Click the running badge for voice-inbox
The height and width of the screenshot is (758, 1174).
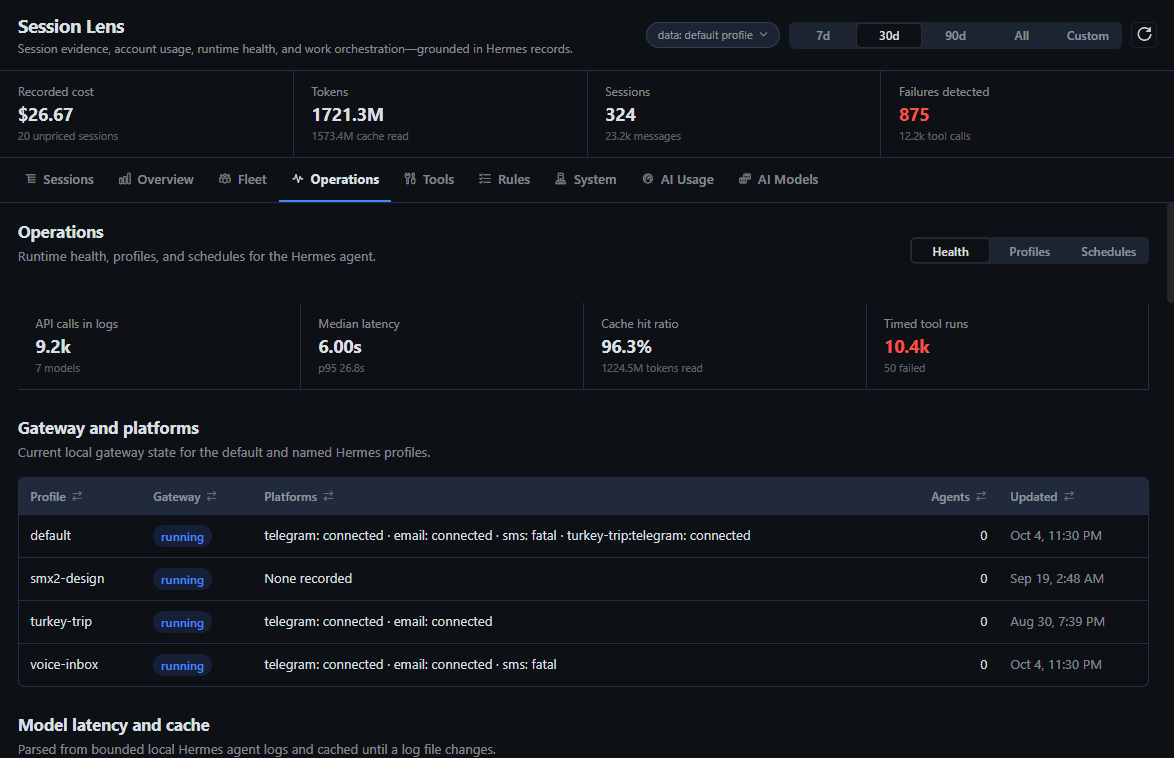coord(182,665)
